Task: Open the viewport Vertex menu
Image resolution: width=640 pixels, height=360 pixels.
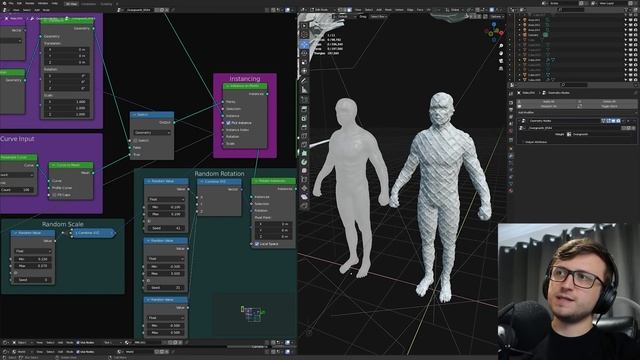Action: [399, 10]
